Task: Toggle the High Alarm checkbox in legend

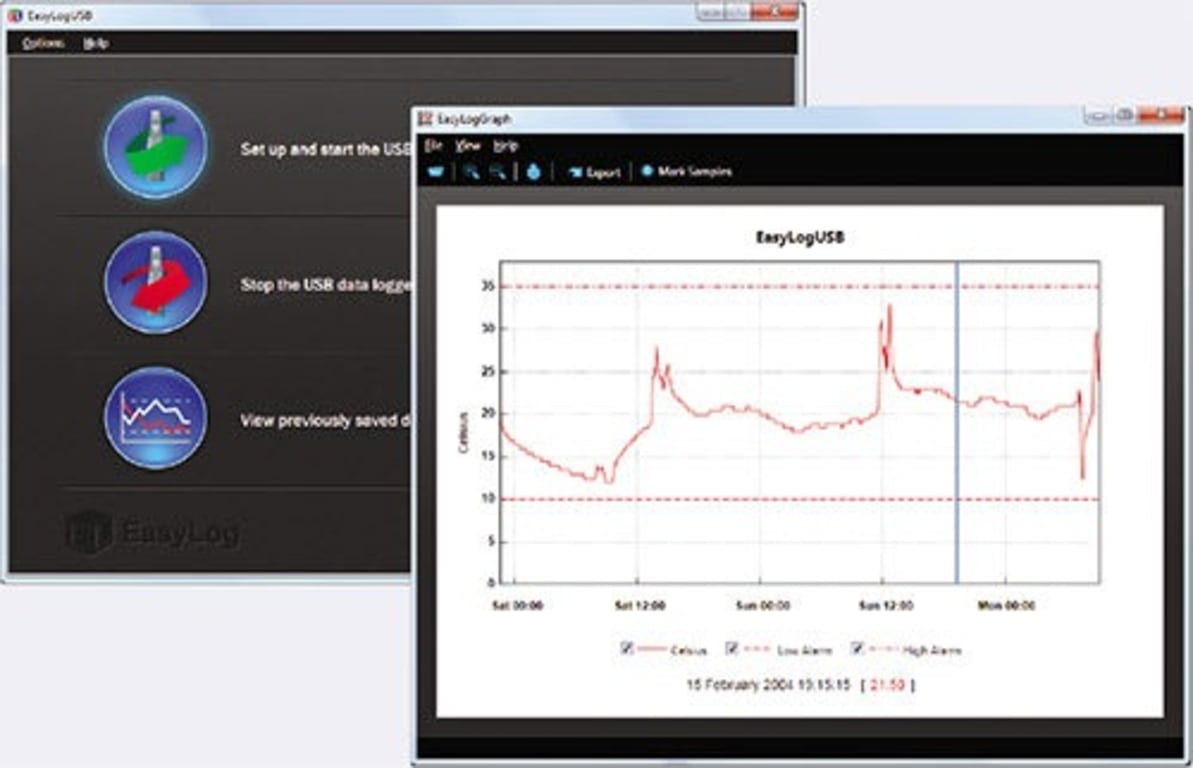Action: (857, 648)
